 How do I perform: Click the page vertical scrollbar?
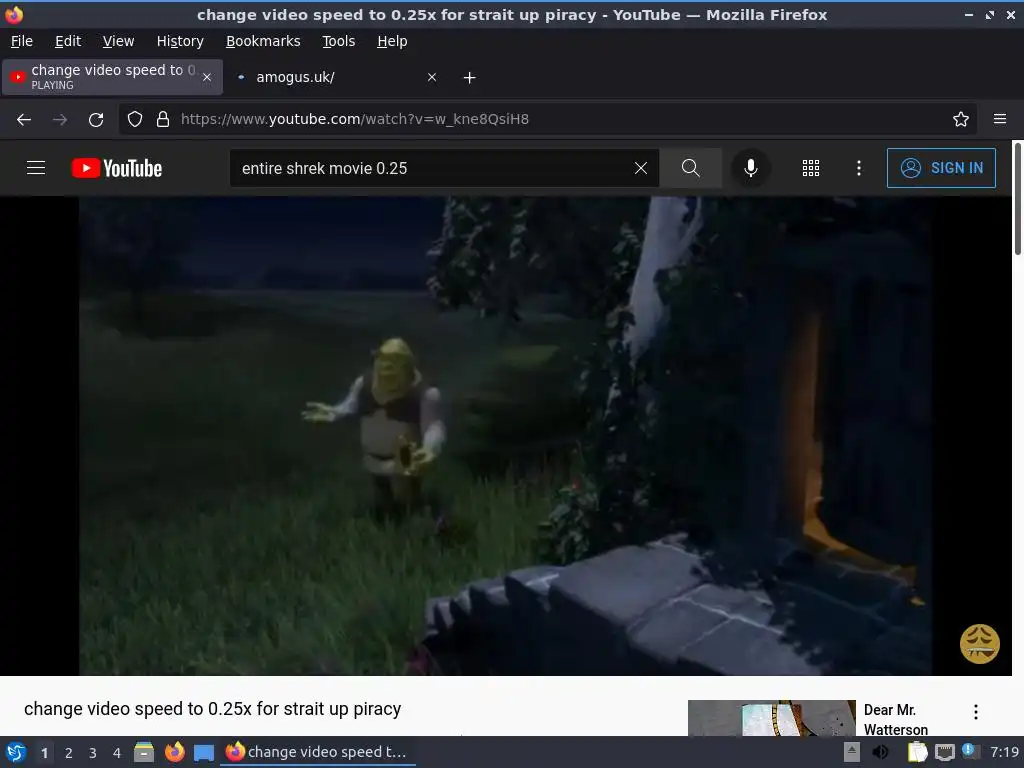point(1017,199)
